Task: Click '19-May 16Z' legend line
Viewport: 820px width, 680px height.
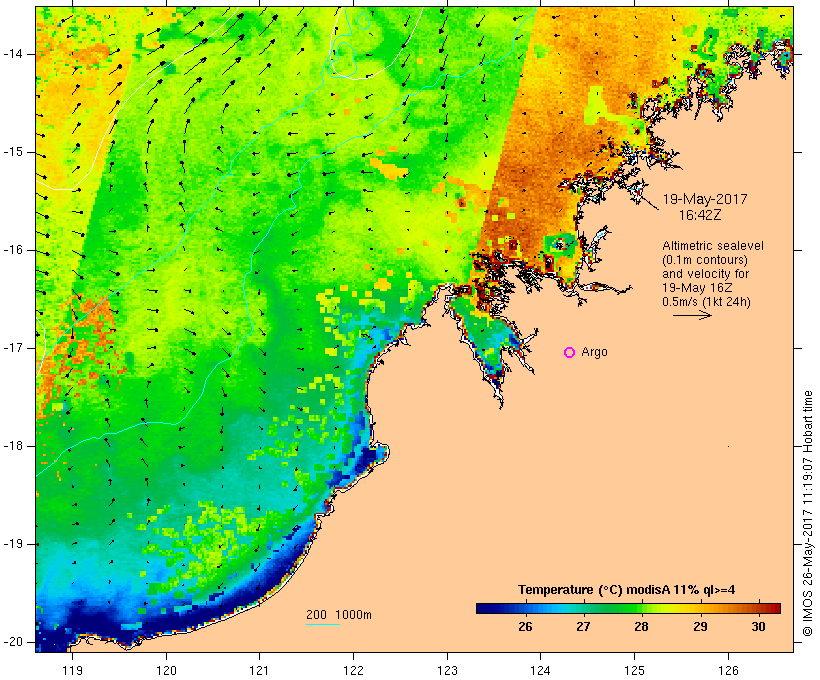Action: tap(697, 288)
